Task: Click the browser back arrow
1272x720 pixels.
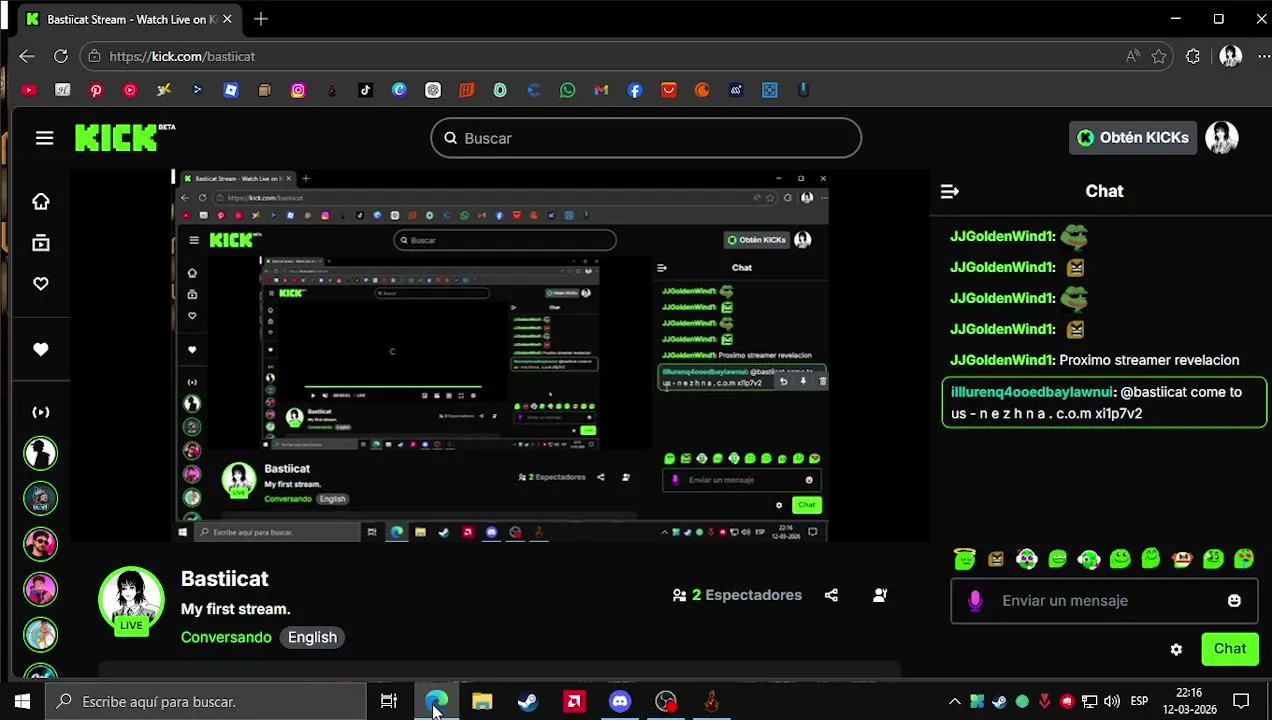Action: coord(27,57)
